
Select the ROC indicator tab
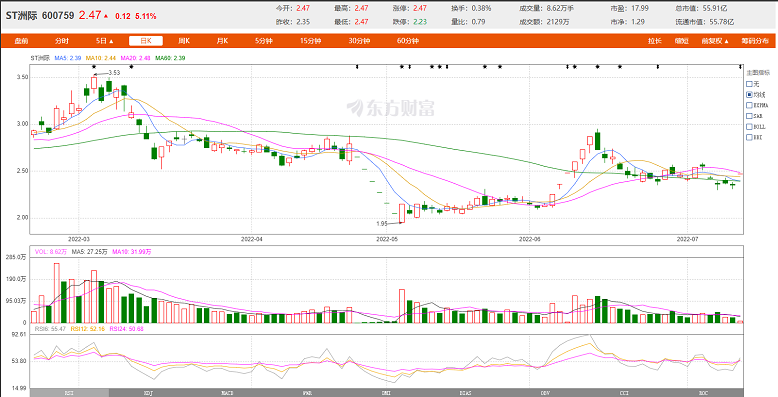pos(704,393)
